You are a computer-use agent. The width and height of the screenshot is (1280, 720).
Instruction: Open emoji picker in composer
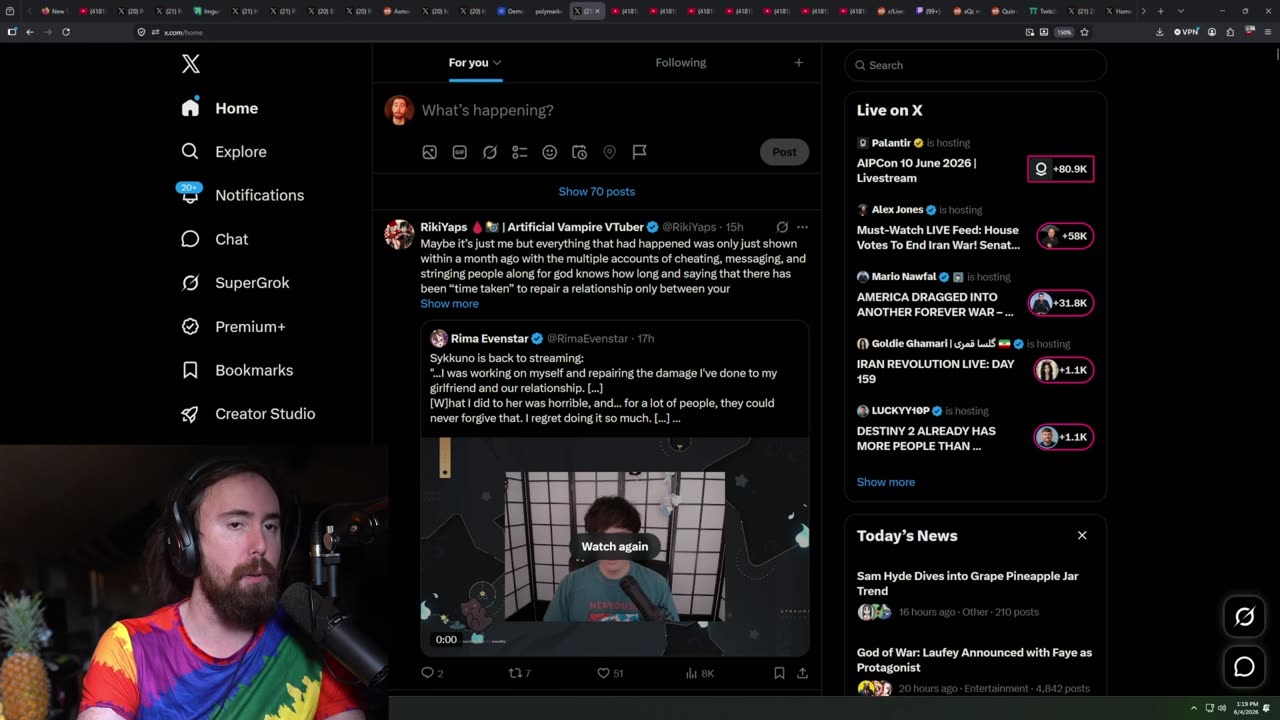click(549, 152)
